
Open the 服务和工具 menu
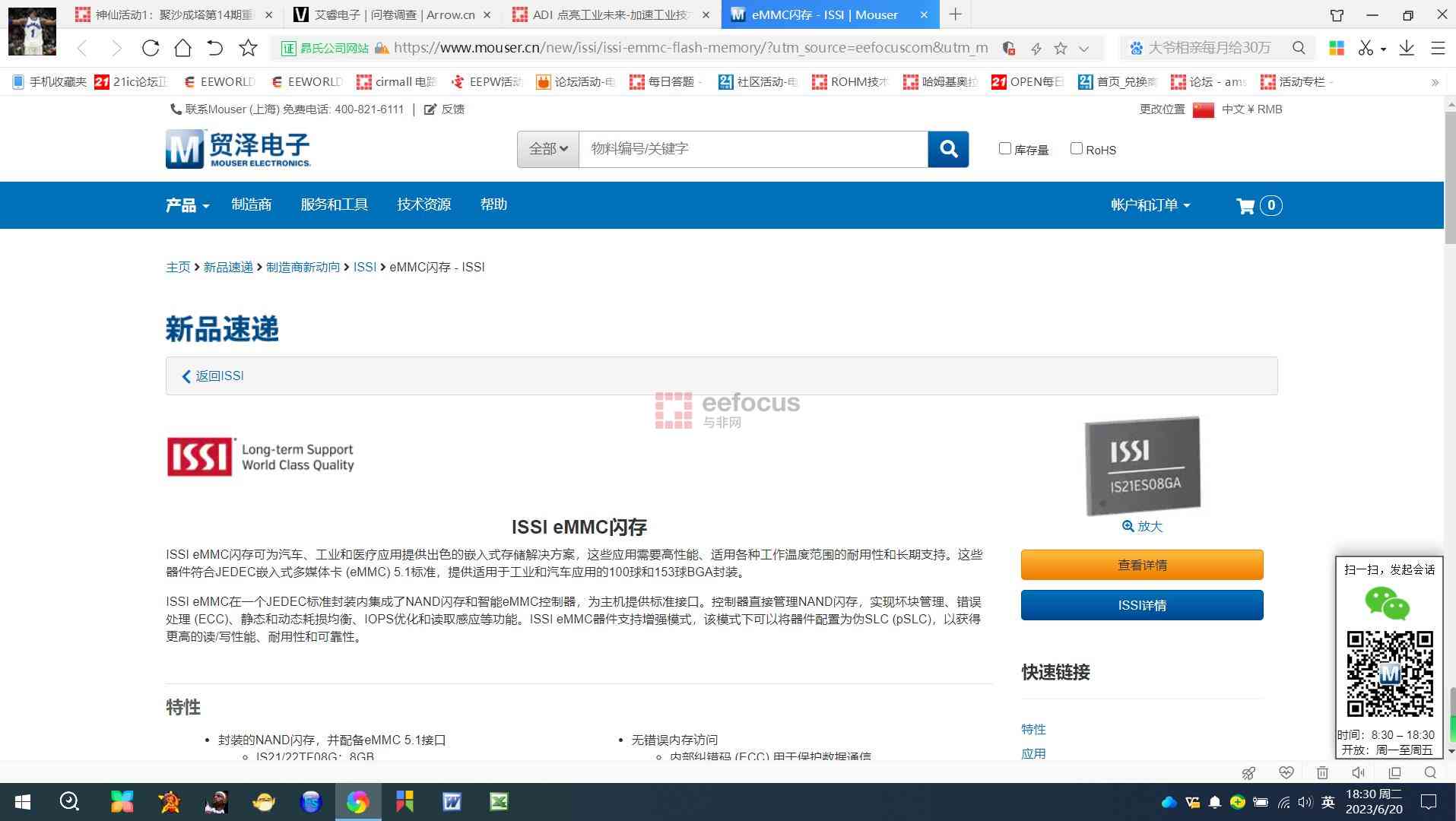coord(334,204)
